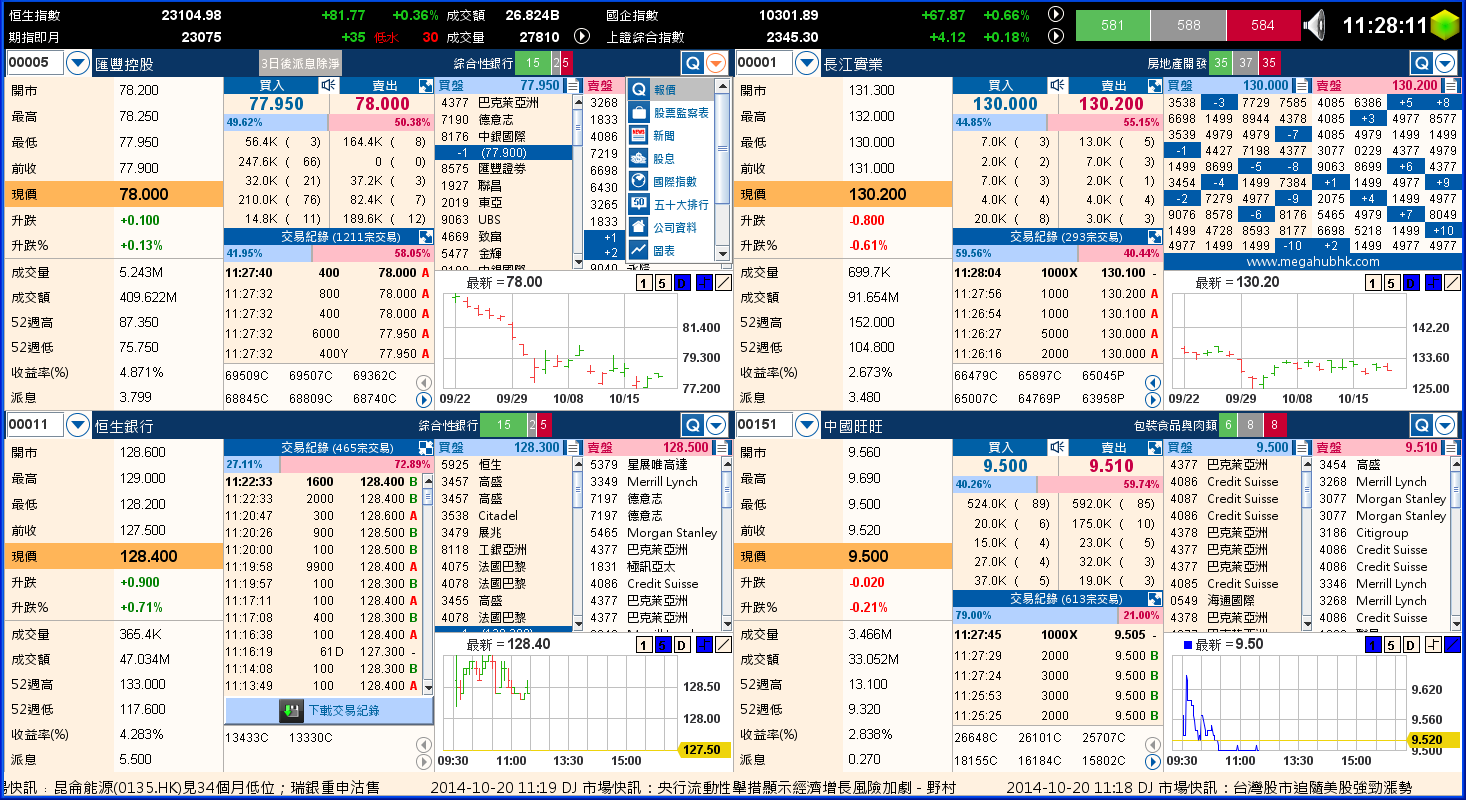The image size is (1466, 800).
Task: Click the 綜合性銀行 sector label for 00005
Action: click(x=483, y=63)
